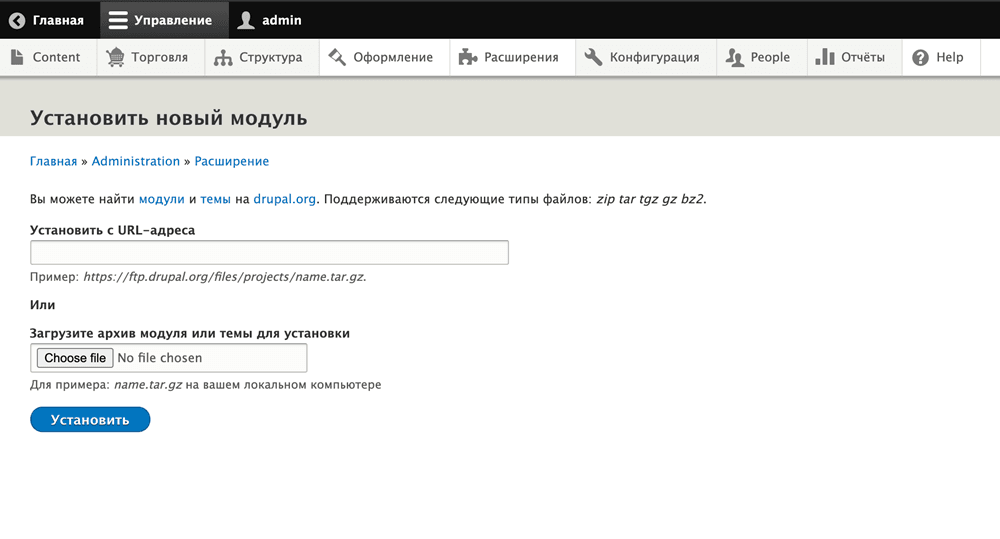Click the Расширения puzzle piece icon
1000x539 pixels.
468,57
